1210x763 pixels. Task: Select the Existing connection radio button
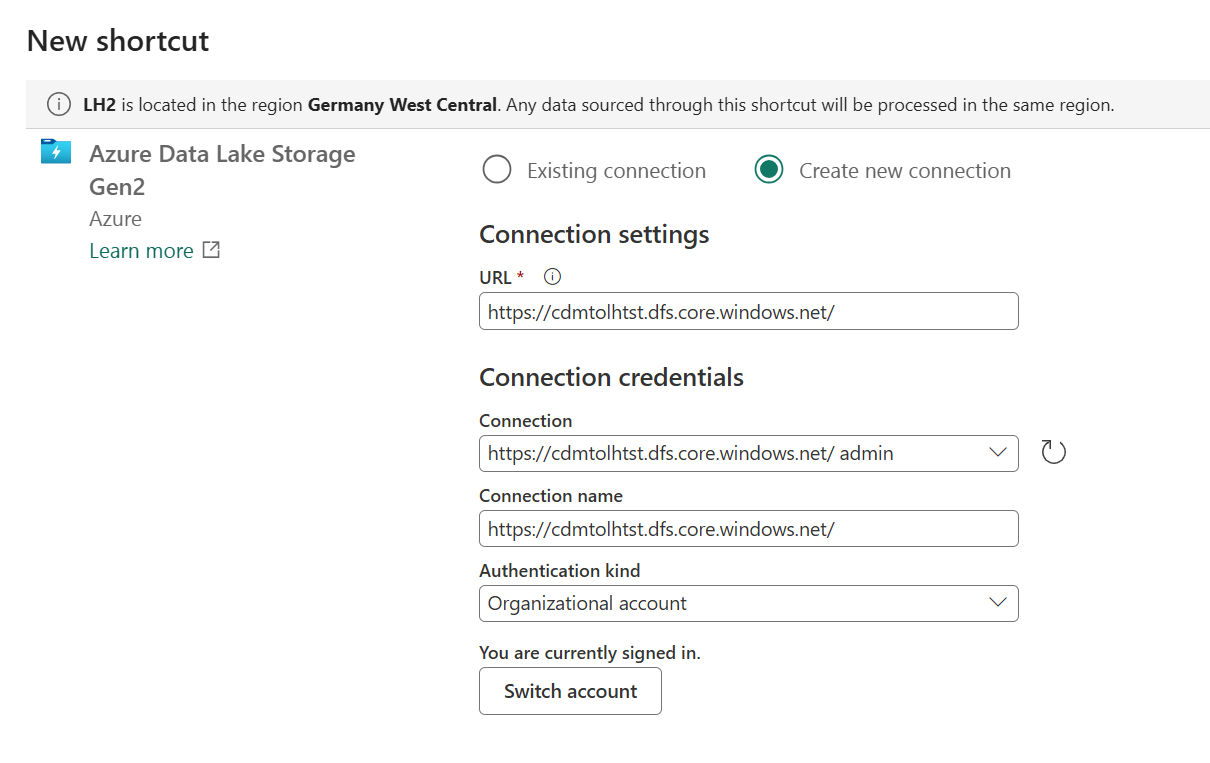(x=497, y=170)
